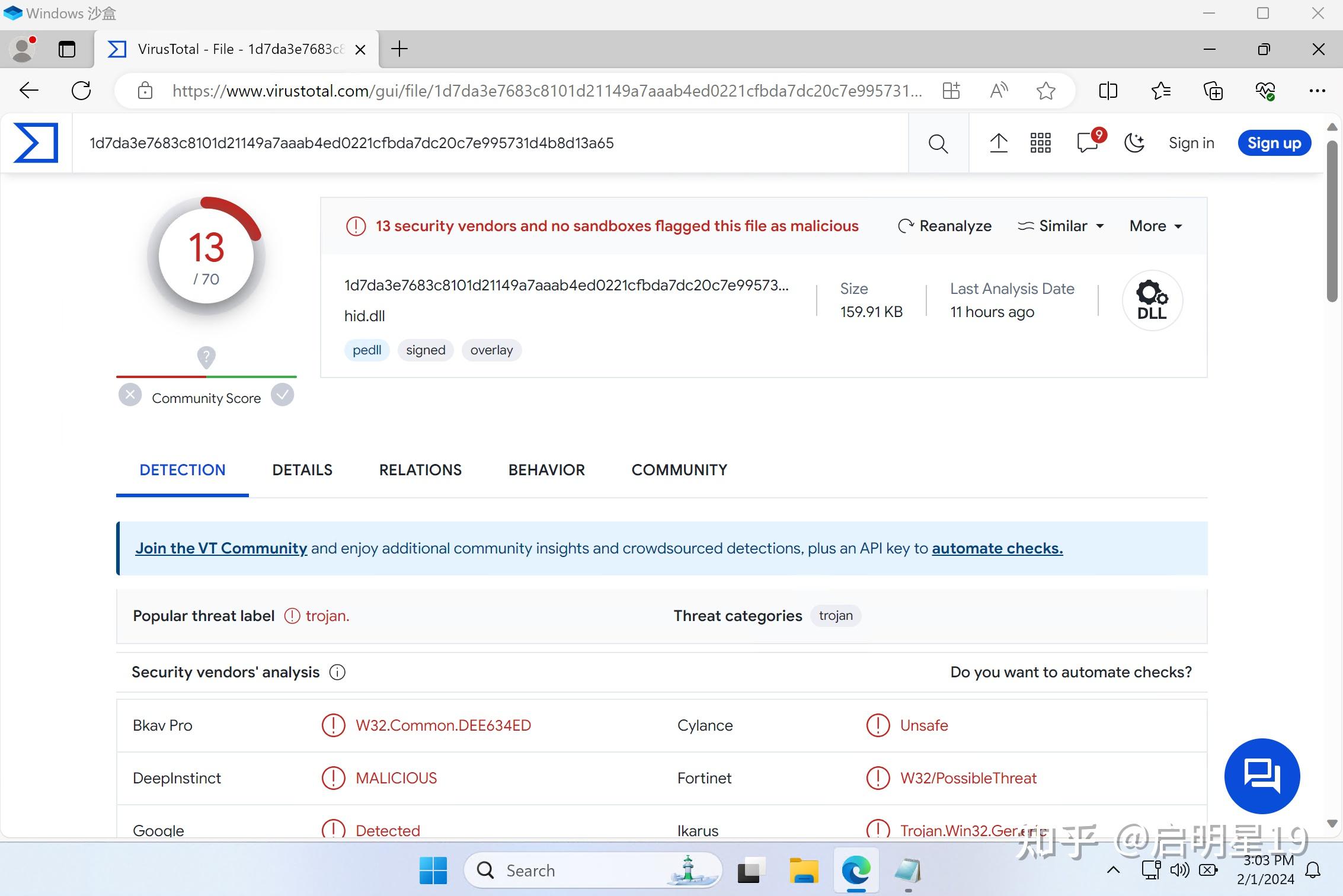Switch to the DETAILS tab
The width and height of the screenshot is (1343, 896).
(x=302, y=470)
